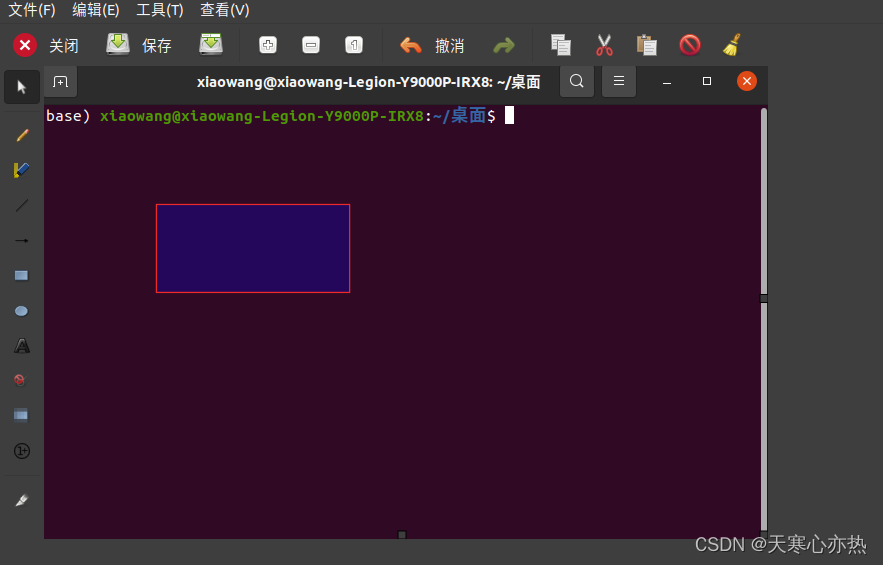
Task: Select the crop tool at sidebar bottom
Action: (21, 500)
